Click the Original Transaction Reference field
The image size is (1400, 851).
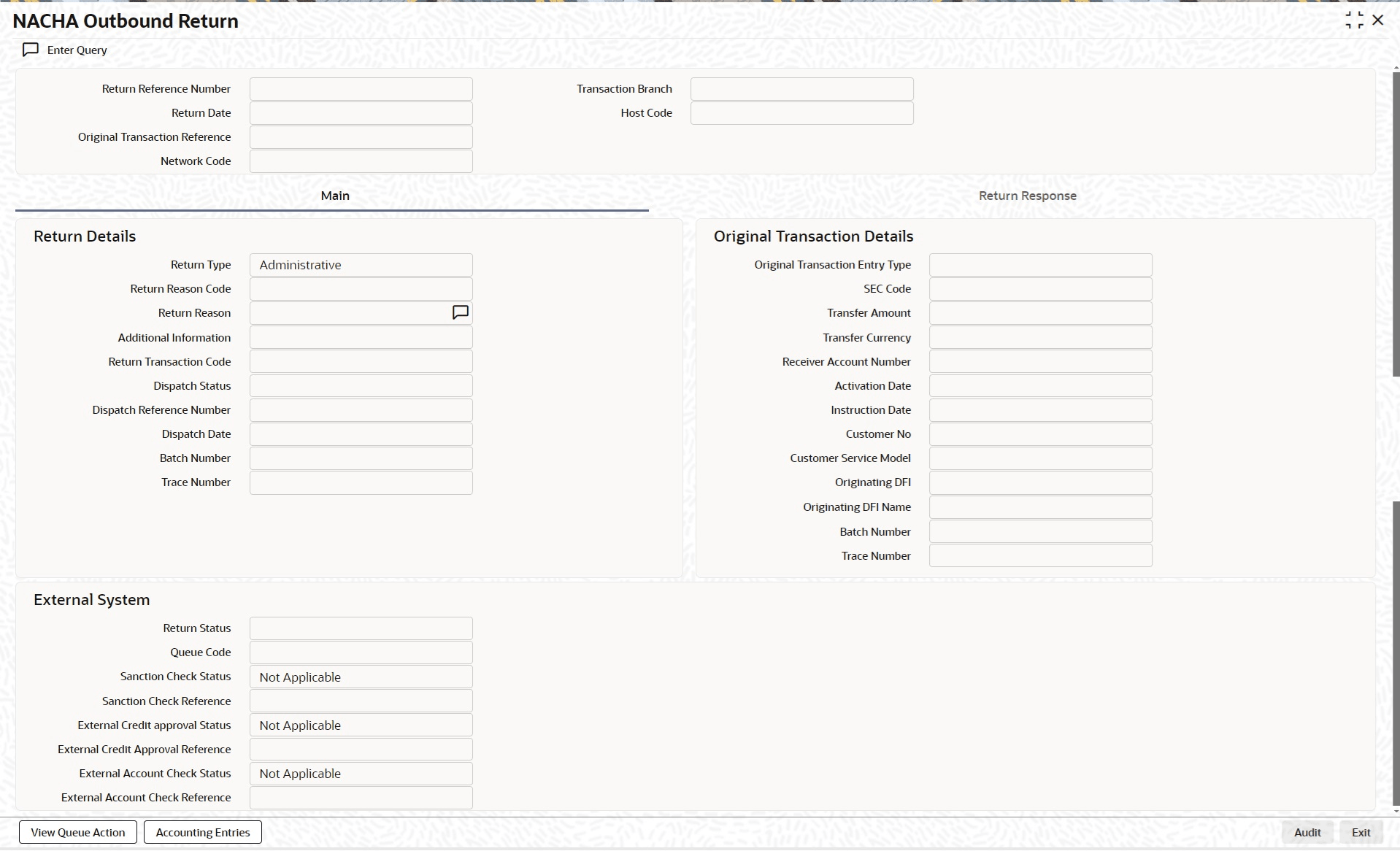click(361, 137)
